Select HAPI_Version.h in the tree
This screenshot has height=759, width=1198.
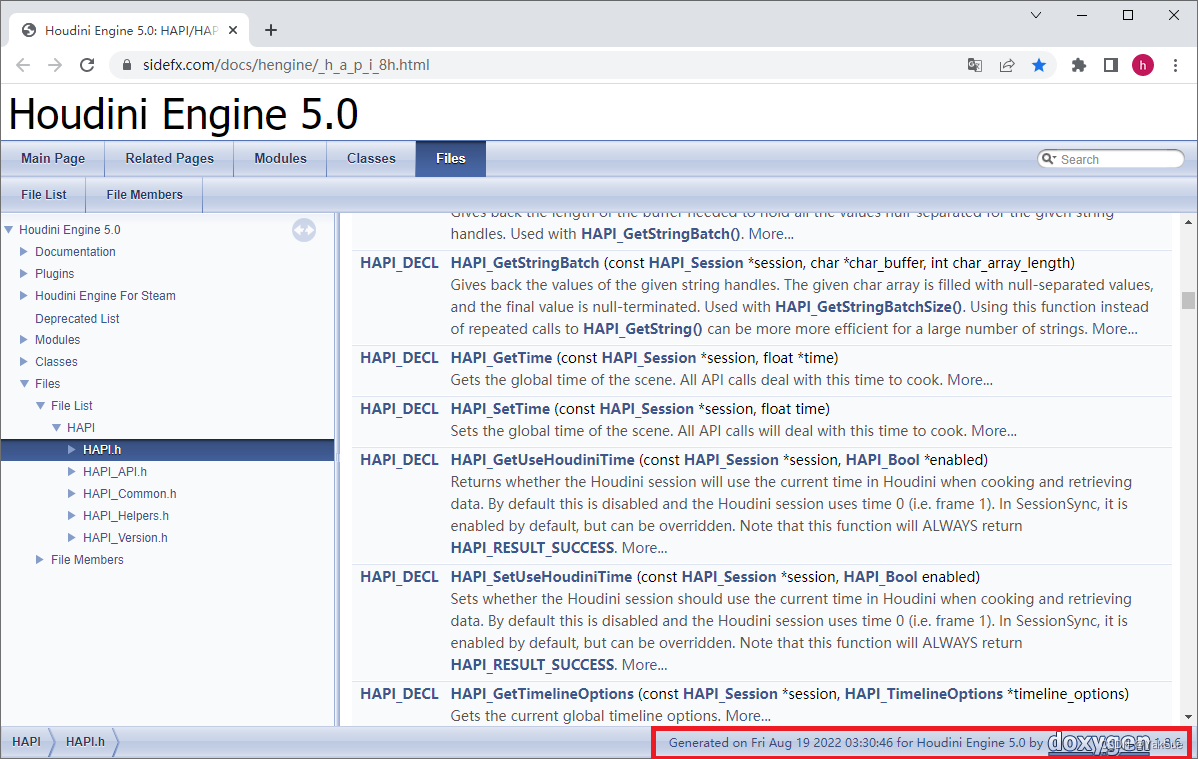point(125,537)
